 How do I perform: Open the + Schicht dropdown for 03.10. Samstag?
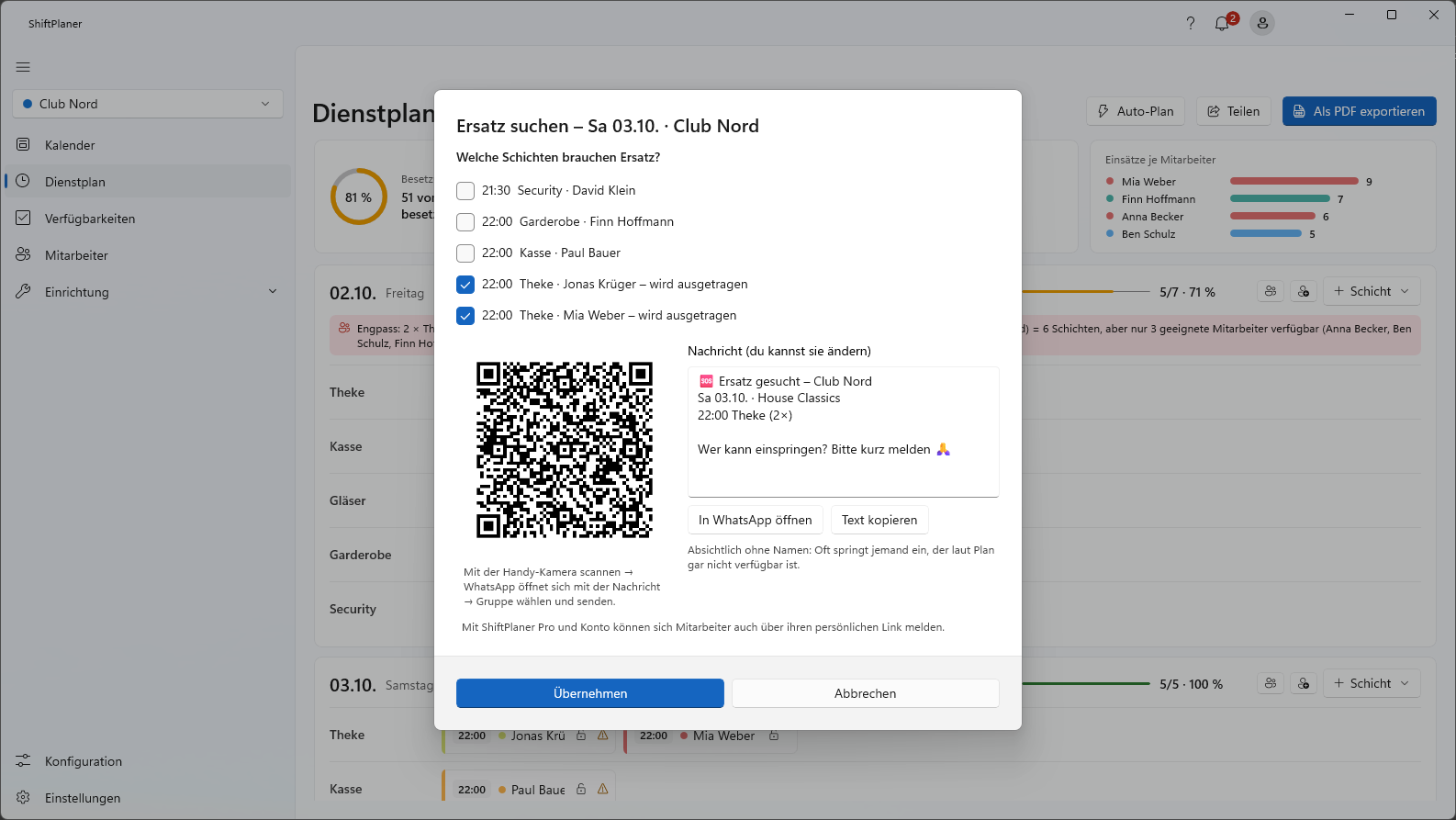(x=1372, y=683)
